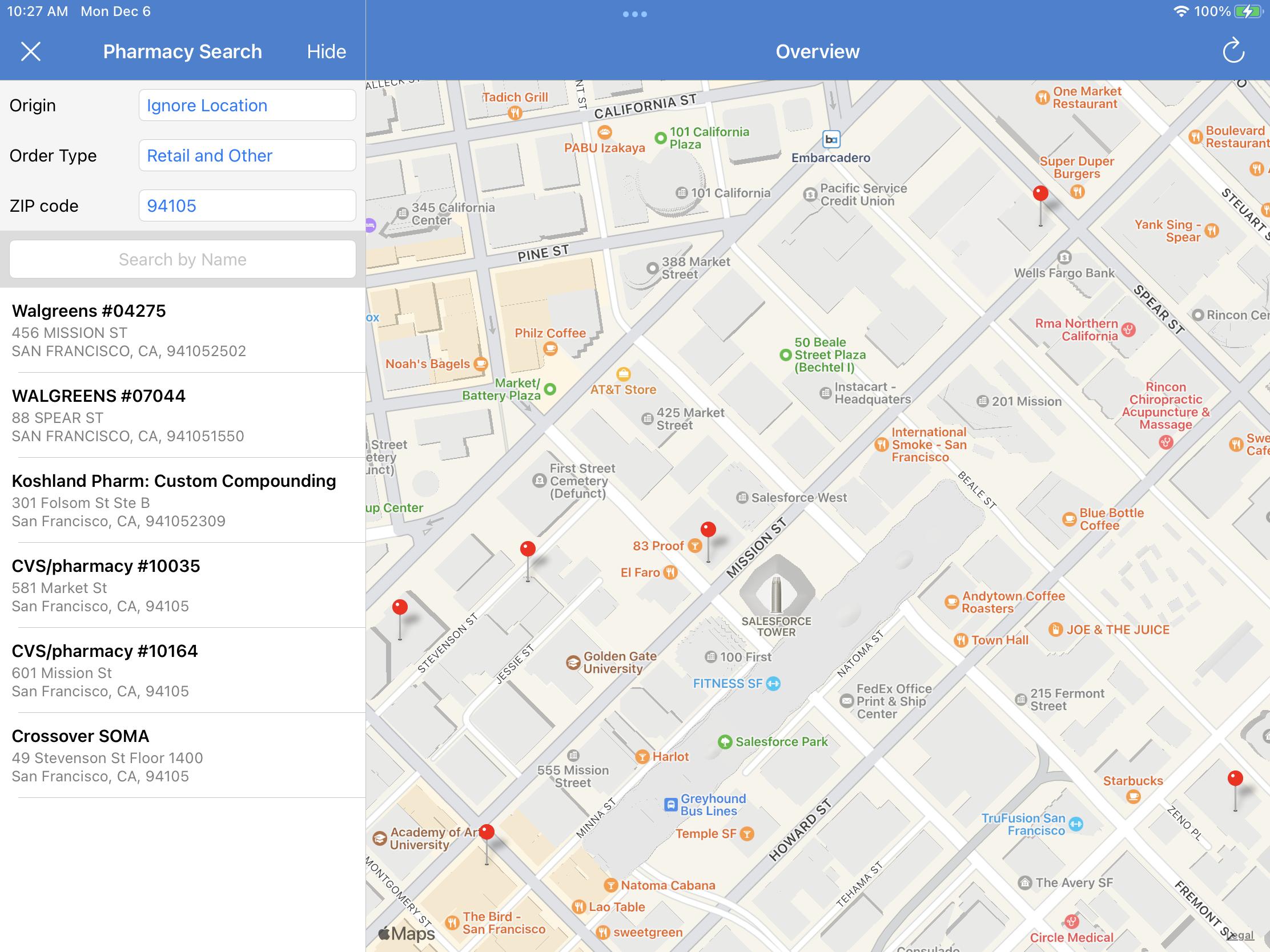Tap the red pin above Stevenson St
This screenshot has height=952, width=1270.
click(528, 549)
